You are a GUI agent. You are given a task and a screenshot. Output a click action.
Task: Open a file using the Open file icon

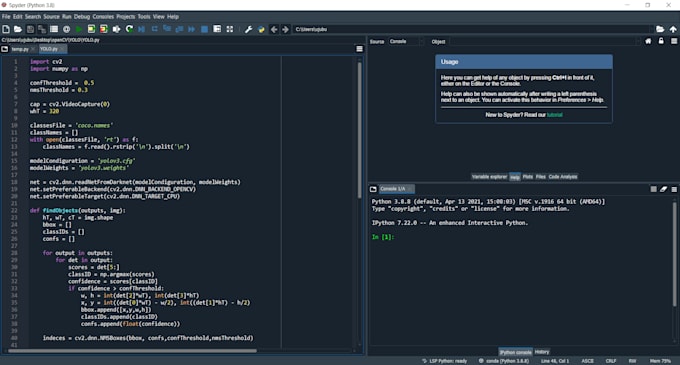pyautogui.click(x=18, y=29)
